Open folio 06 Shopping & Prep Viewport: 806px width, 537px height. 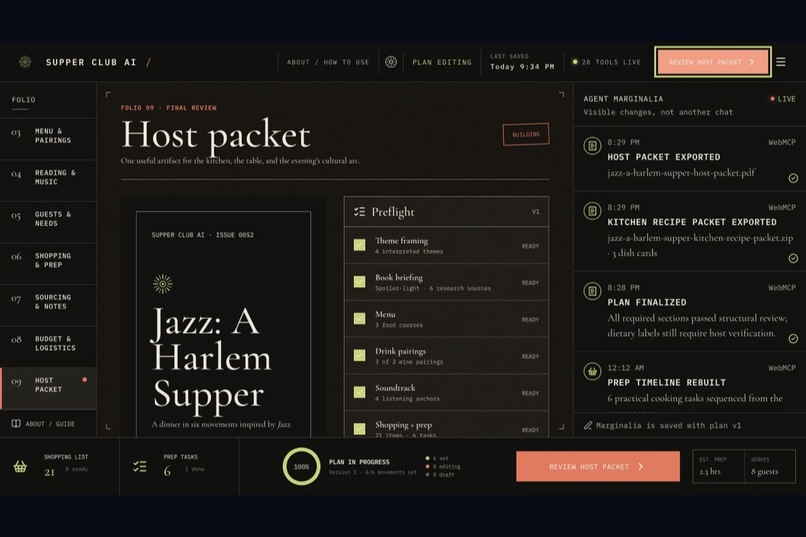[x=48, y=264]
